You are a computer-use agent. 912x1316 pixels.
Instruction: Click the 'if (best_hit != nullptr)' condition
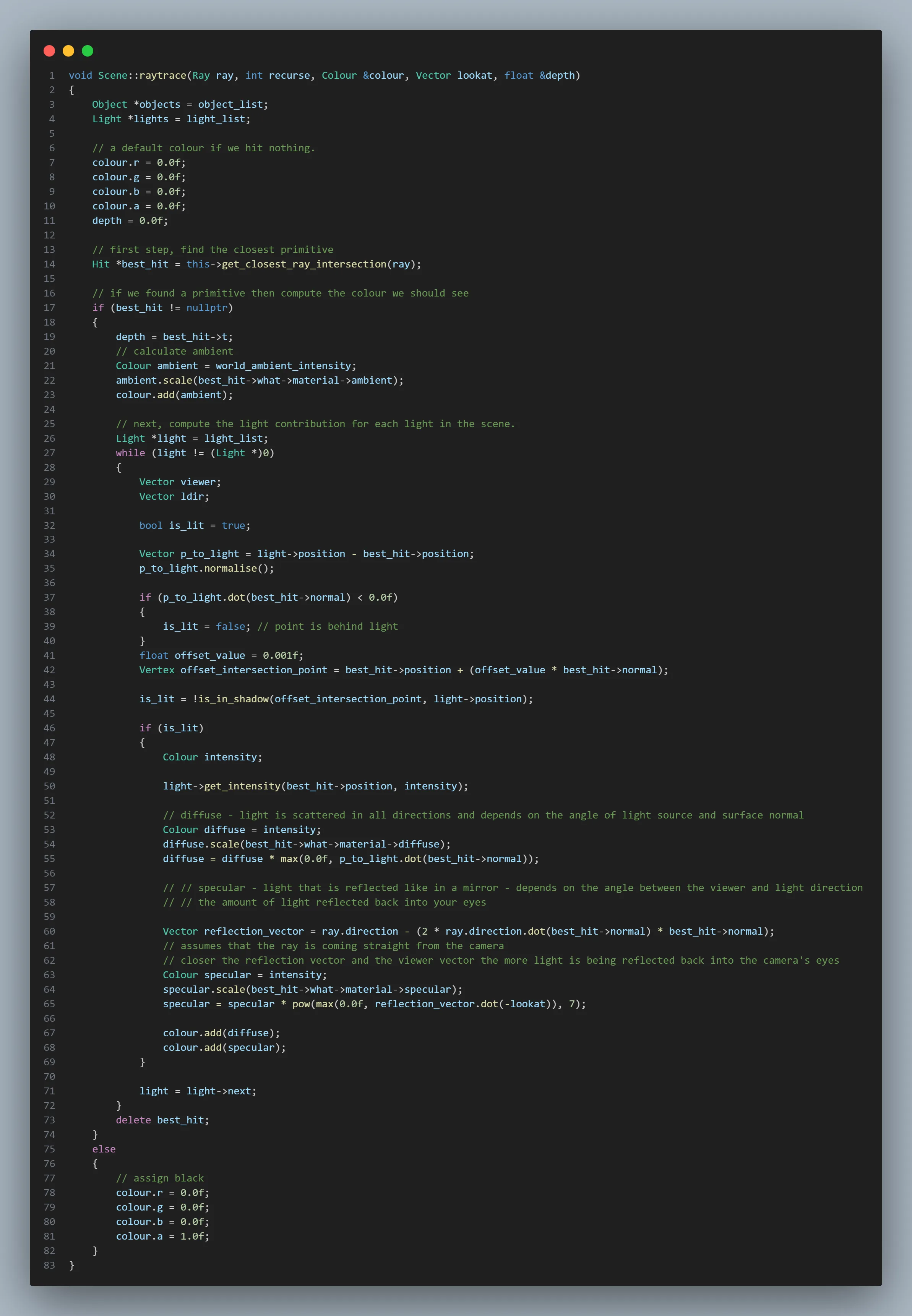click(162, 307)
